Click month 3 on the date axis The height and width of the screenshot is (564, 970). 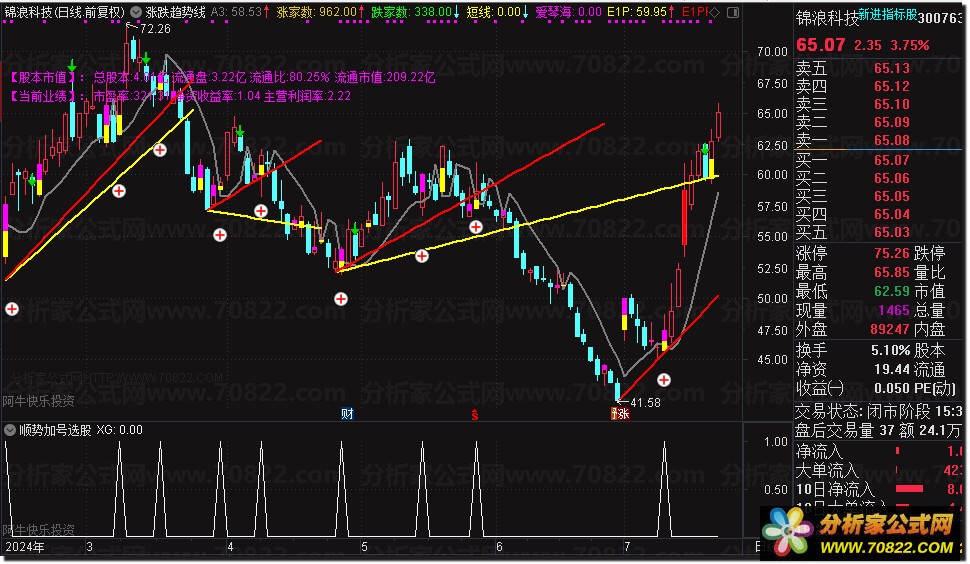(90, 547)
